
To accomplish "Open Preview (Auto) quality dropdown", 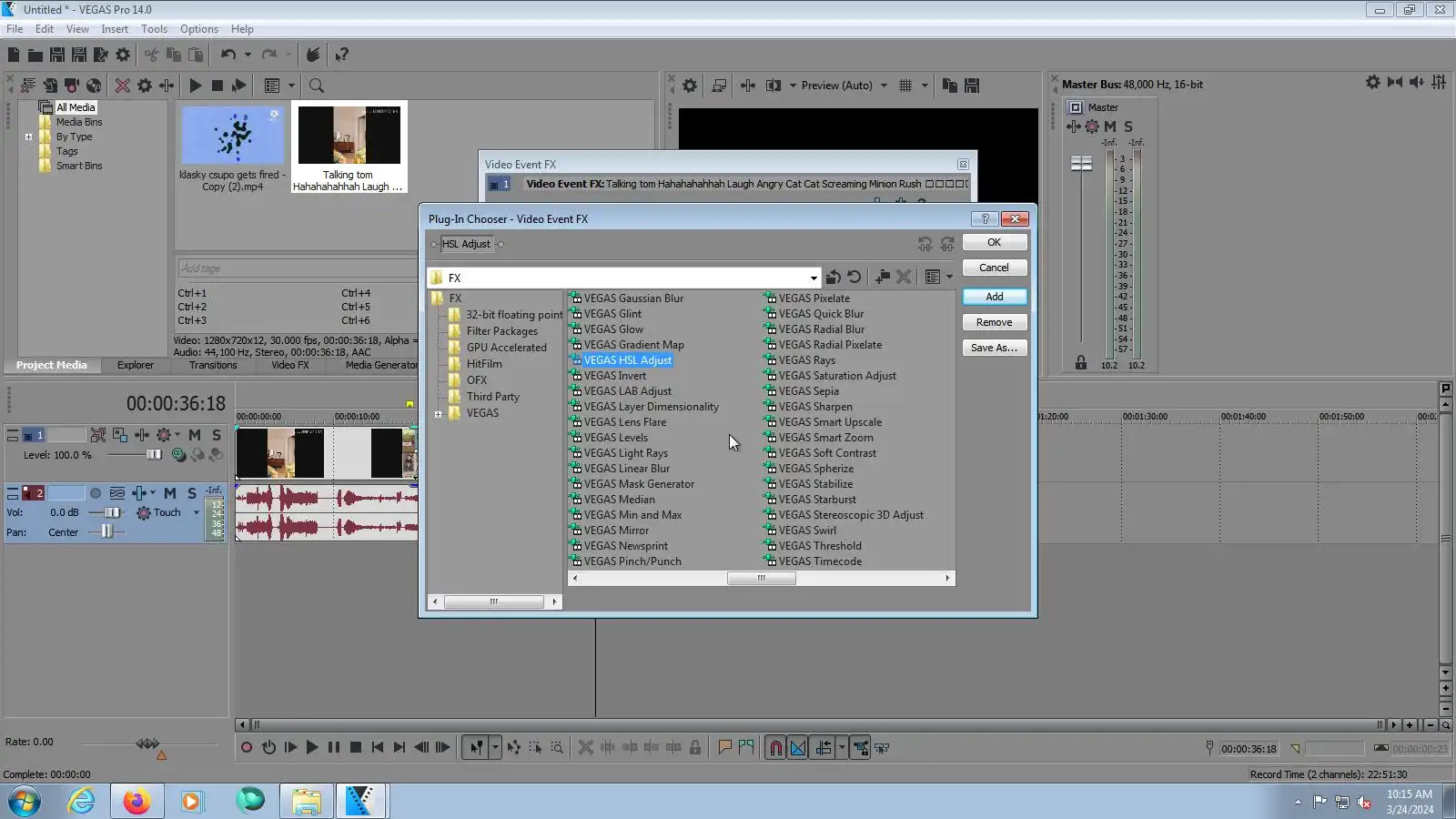I will click(884, 86).
